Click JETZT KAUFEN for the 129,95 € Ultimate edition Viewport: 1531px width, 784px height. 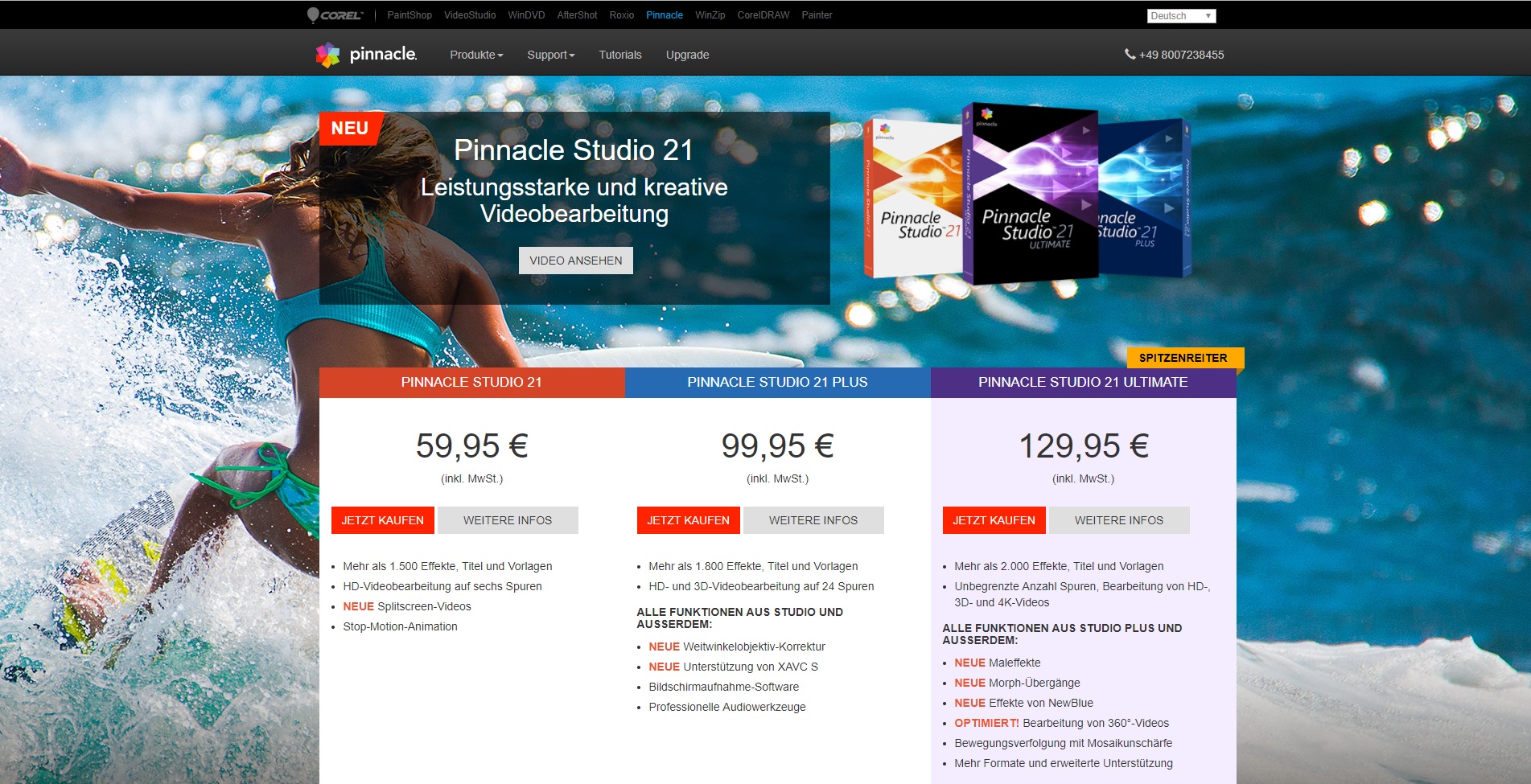click(994, 520)
